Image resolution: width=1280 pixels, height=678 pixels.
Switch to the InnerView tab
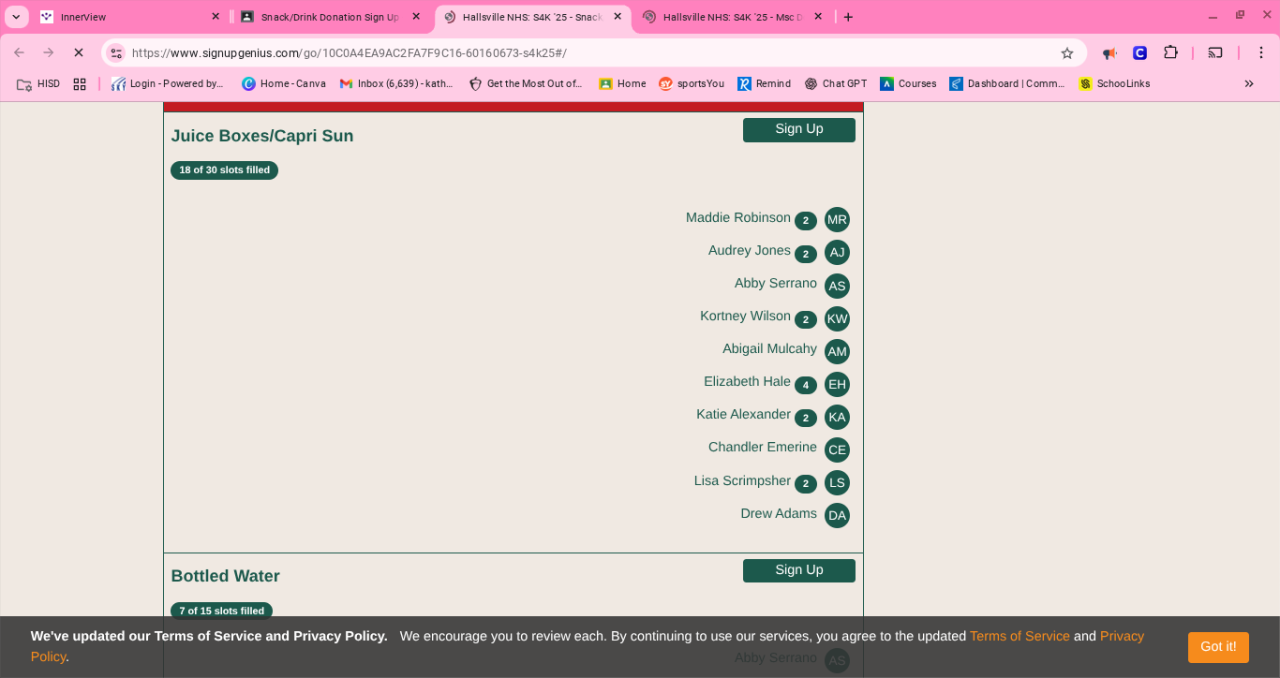click(x=130, y=17)
